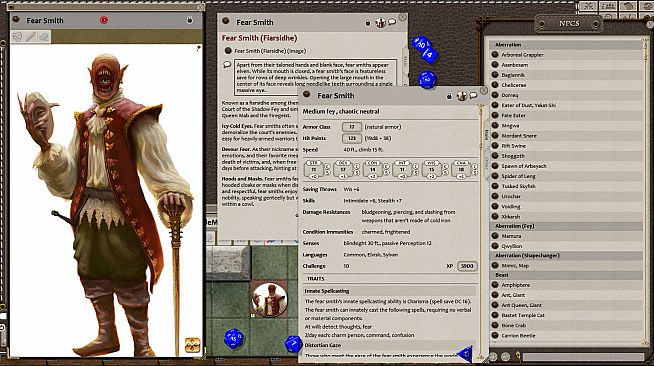This screenshot has width=654, height=366.
Task: Open Eater of Dust, Yakat-Shi entry
Action: tap(528, 105)
